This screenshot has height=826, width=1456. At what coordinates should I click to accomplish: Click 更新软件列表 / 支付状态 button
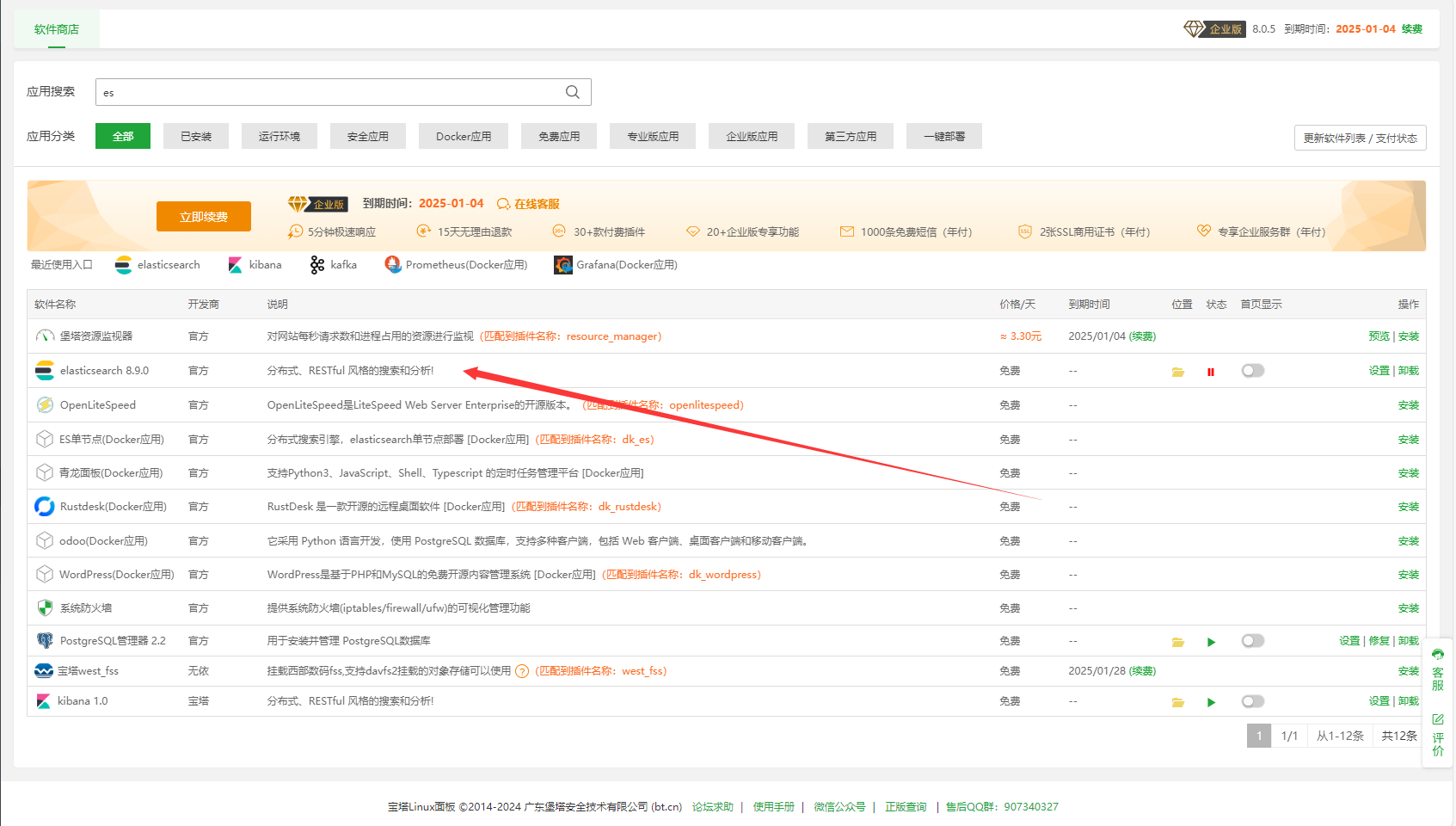point(1361,138)
